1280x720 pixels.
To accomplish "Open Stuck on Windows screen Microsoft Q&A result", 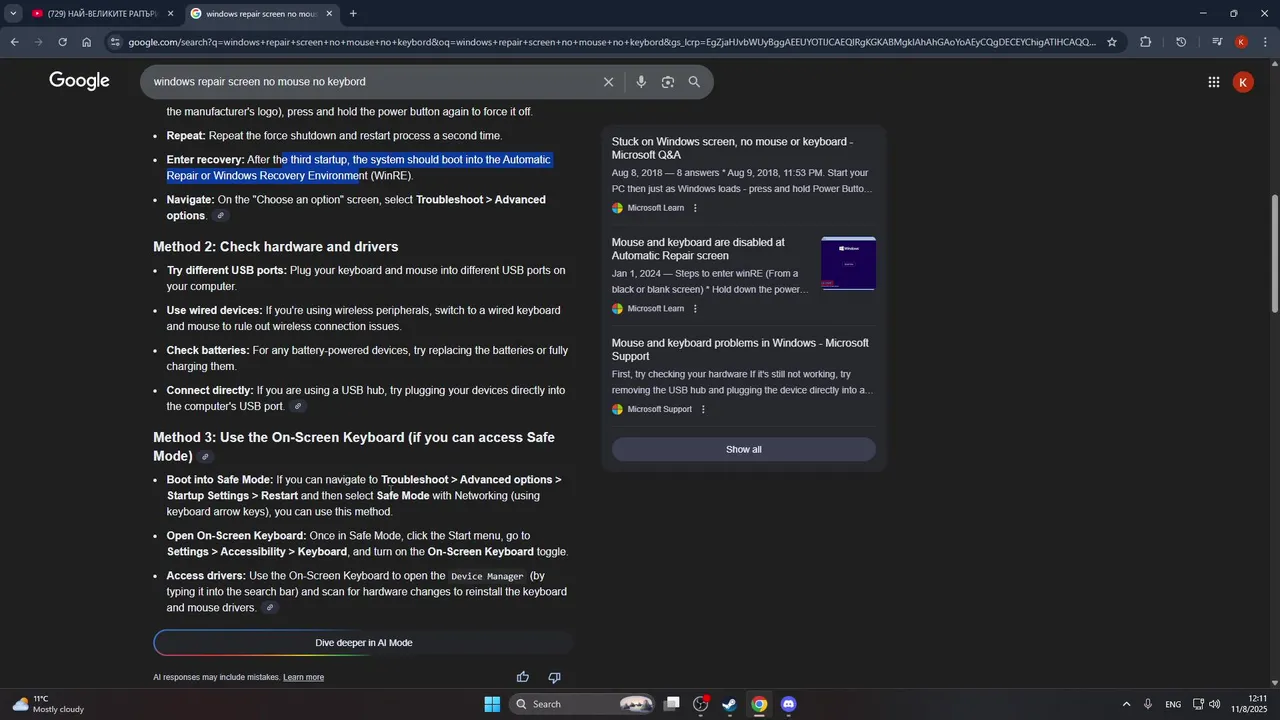I will 732,148.
